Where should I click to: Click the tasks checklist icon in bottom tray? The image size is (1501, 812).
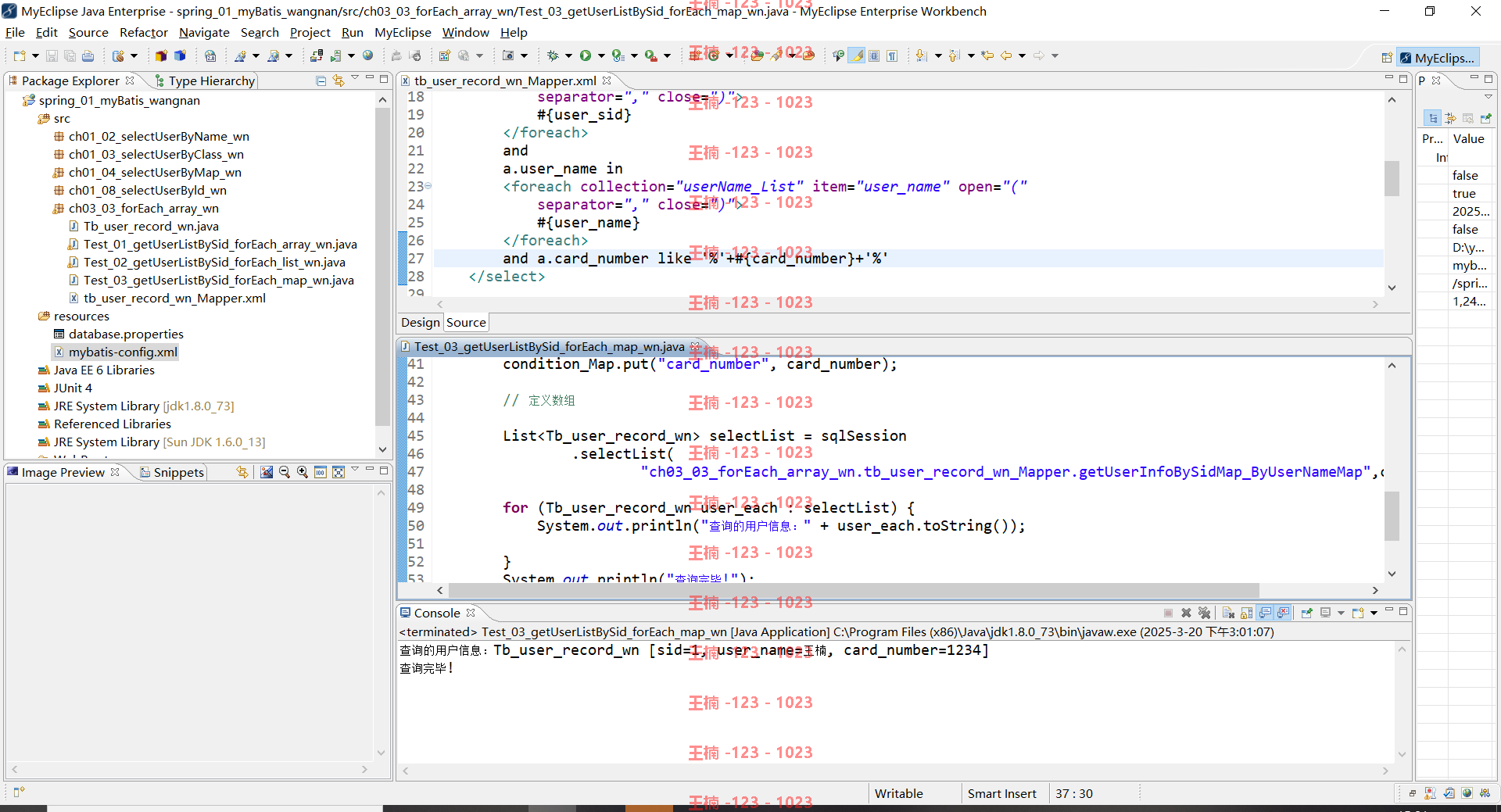pos(1449,793)
